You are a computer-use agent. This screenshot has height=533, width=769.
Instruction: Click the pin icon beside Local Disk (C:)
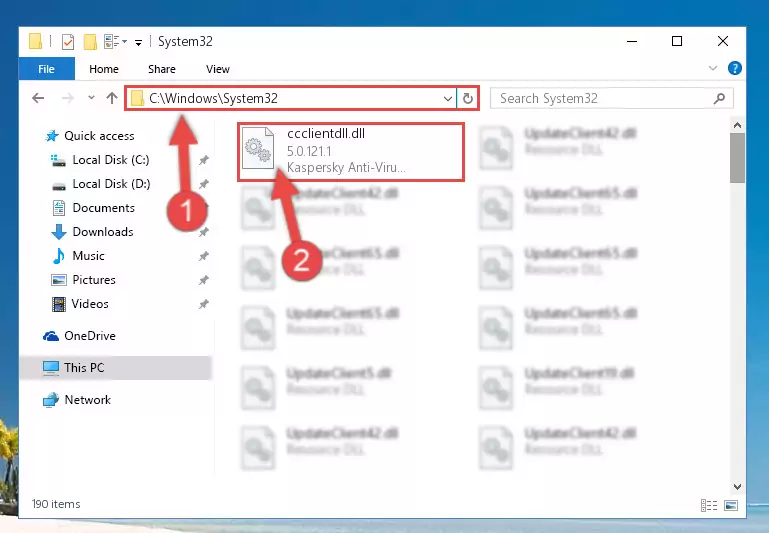204,160
